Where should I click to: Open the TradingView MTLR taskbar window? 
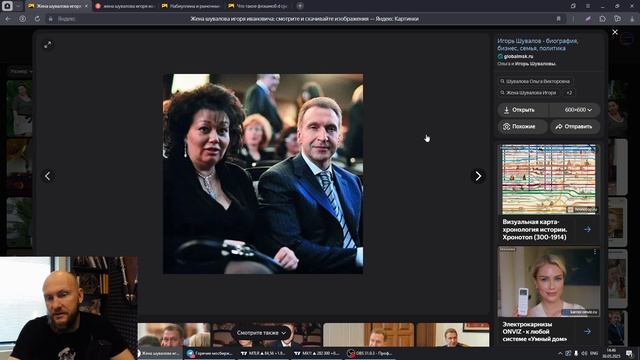[264, 353]
